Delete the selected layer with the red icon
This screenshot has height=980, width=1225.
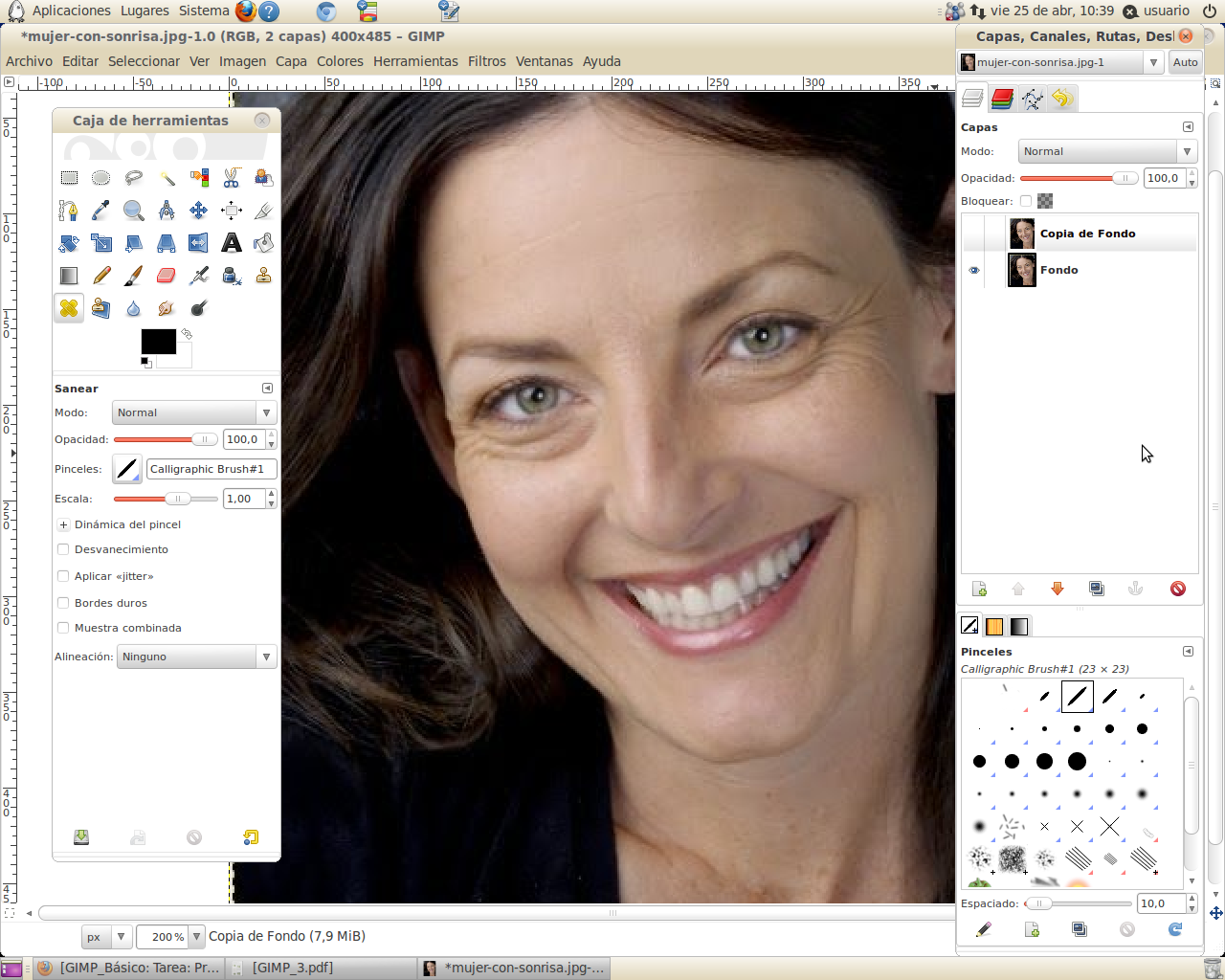[x=1177, y=590]
